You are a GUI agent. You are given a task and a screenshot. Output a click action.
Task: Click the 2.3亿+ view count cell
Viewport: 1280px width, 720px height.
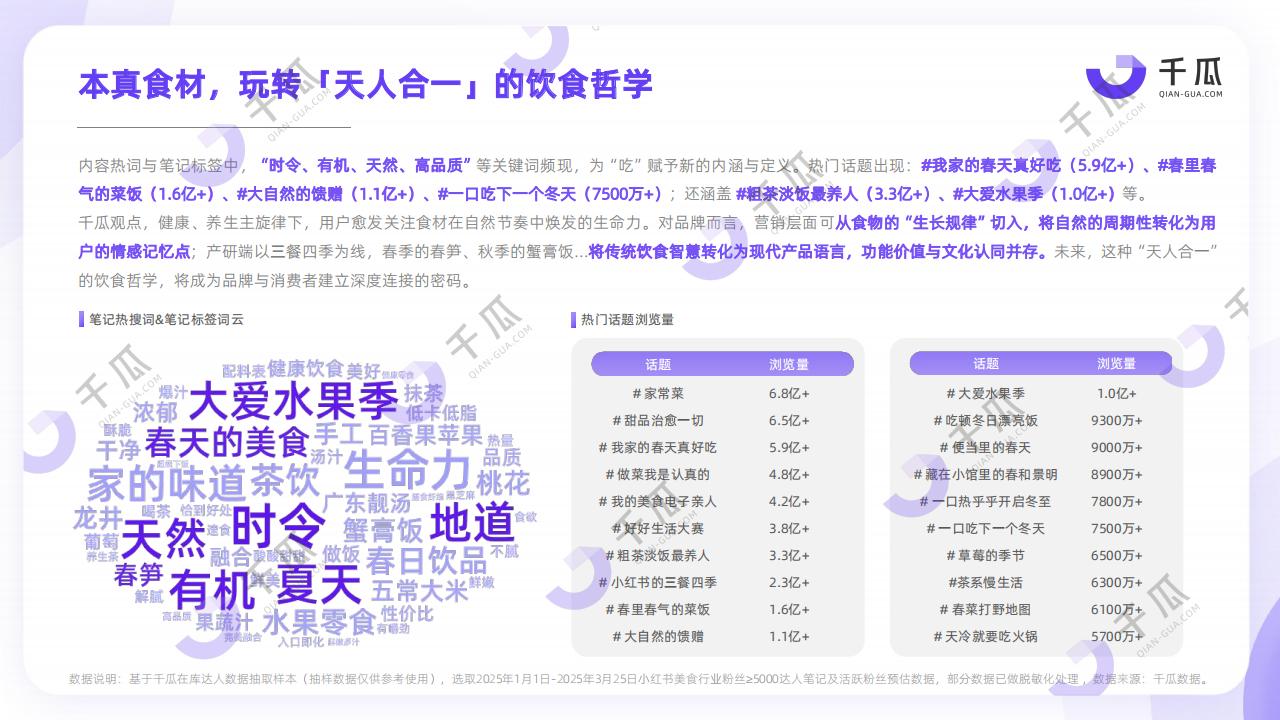tap(789, 583)
